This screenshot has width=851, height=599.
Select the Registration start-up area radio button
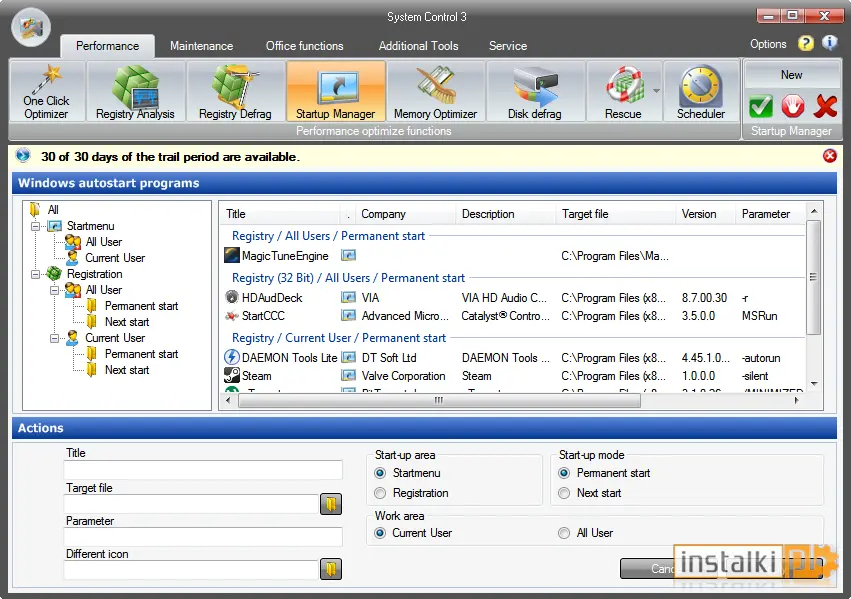point(380,493)
